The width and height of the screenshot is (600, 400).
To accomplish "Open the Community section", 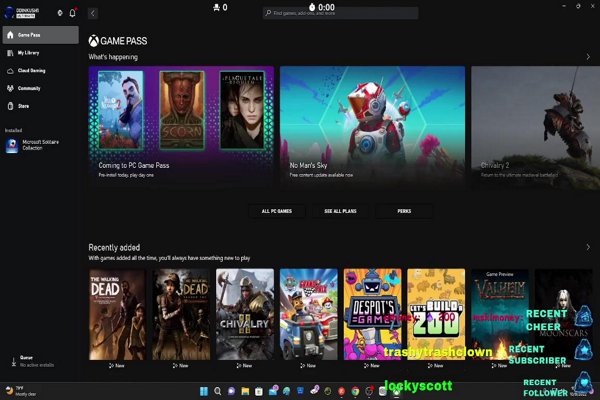I will (41, 88).
